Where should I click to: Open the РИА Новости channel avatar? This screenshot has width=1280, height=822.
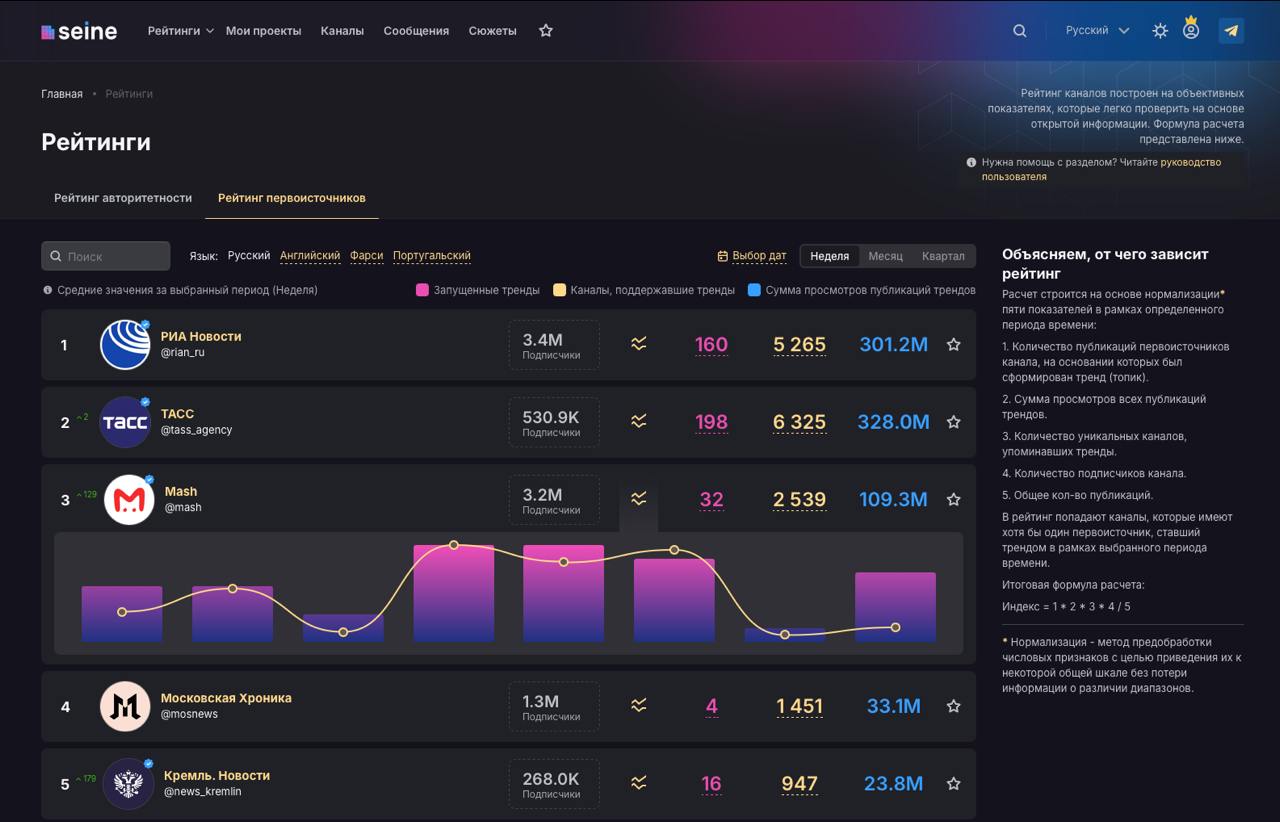pyautogui.click(x=125, y=345)
